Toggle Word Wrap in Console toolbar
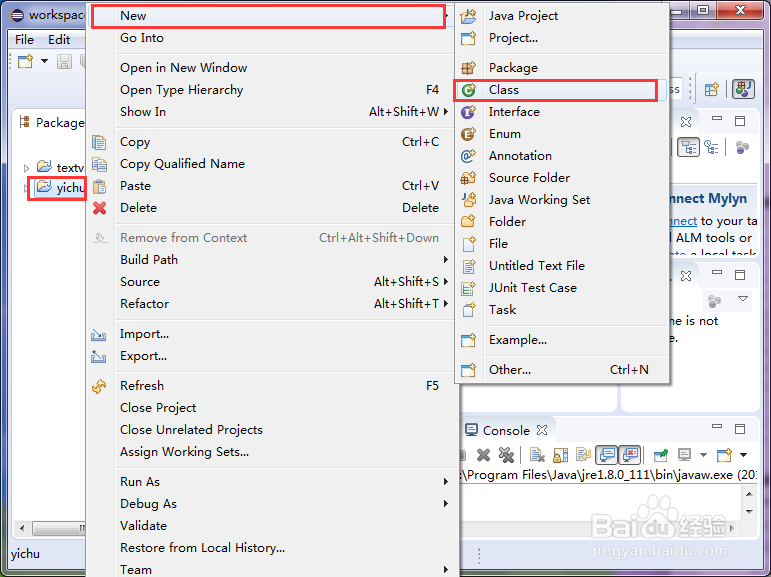This screenshot has width=771, height=577. tap(583, 455)
